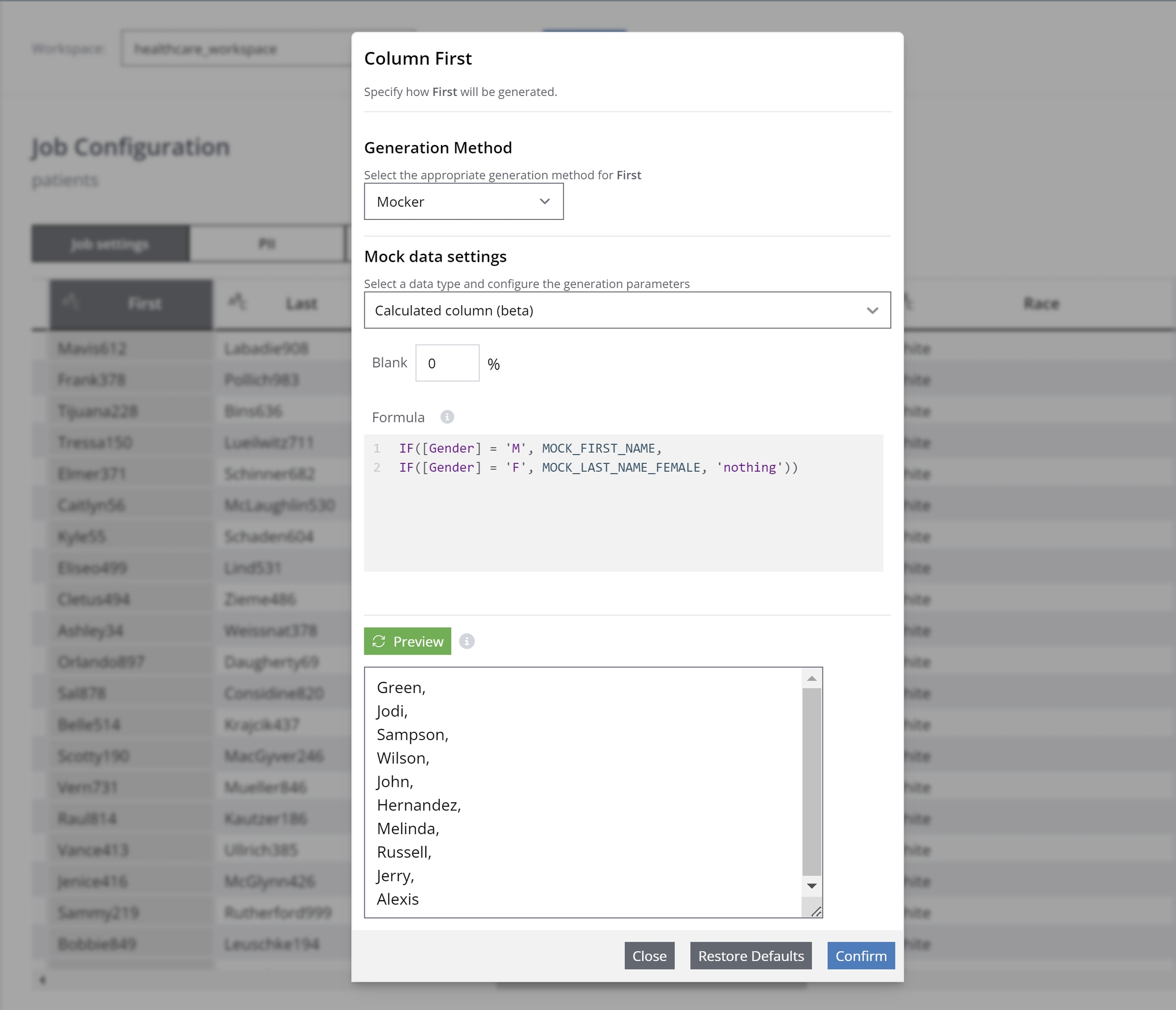1176x1010 pixels.
Task: Close the Column First dialog
Action: point(649,956)
